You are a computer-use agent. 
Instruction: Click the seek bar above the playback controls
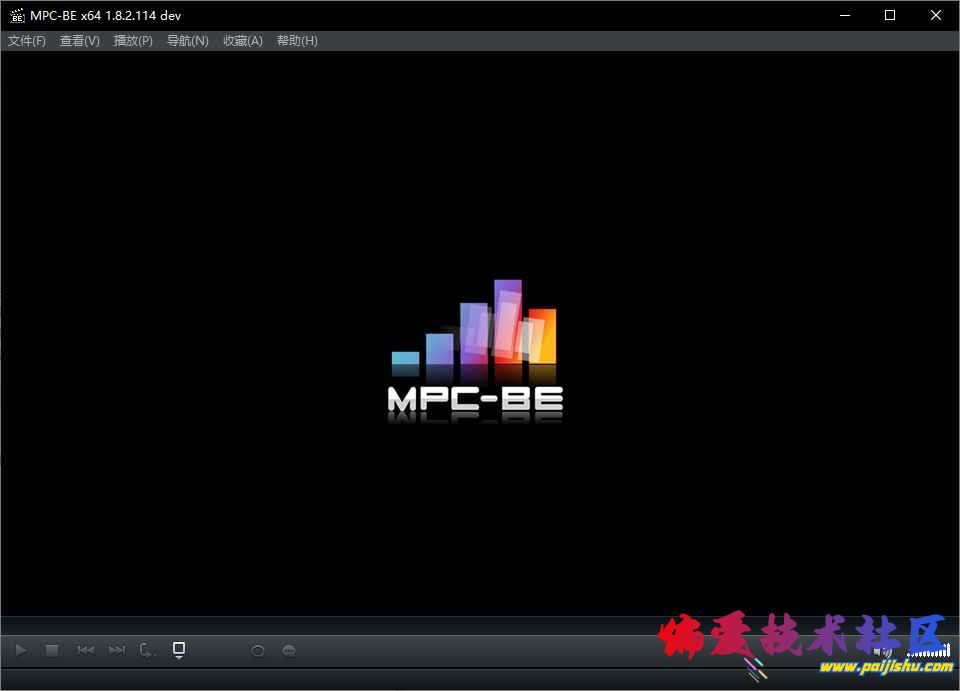(x=480, y=625)
